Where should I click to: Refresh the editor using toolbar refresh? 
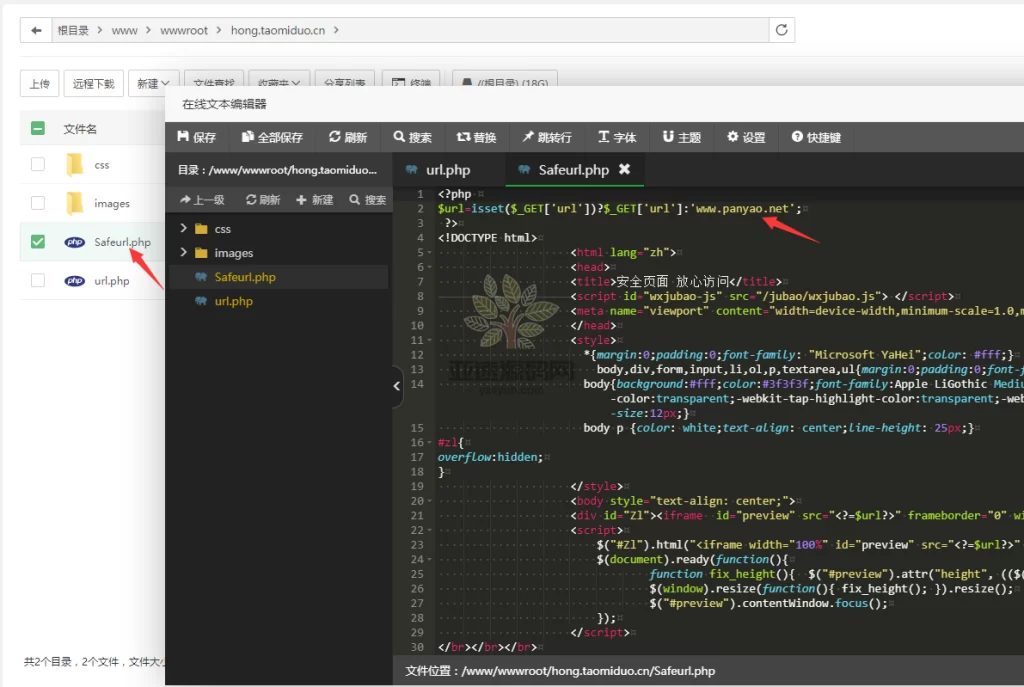point(347,137)
